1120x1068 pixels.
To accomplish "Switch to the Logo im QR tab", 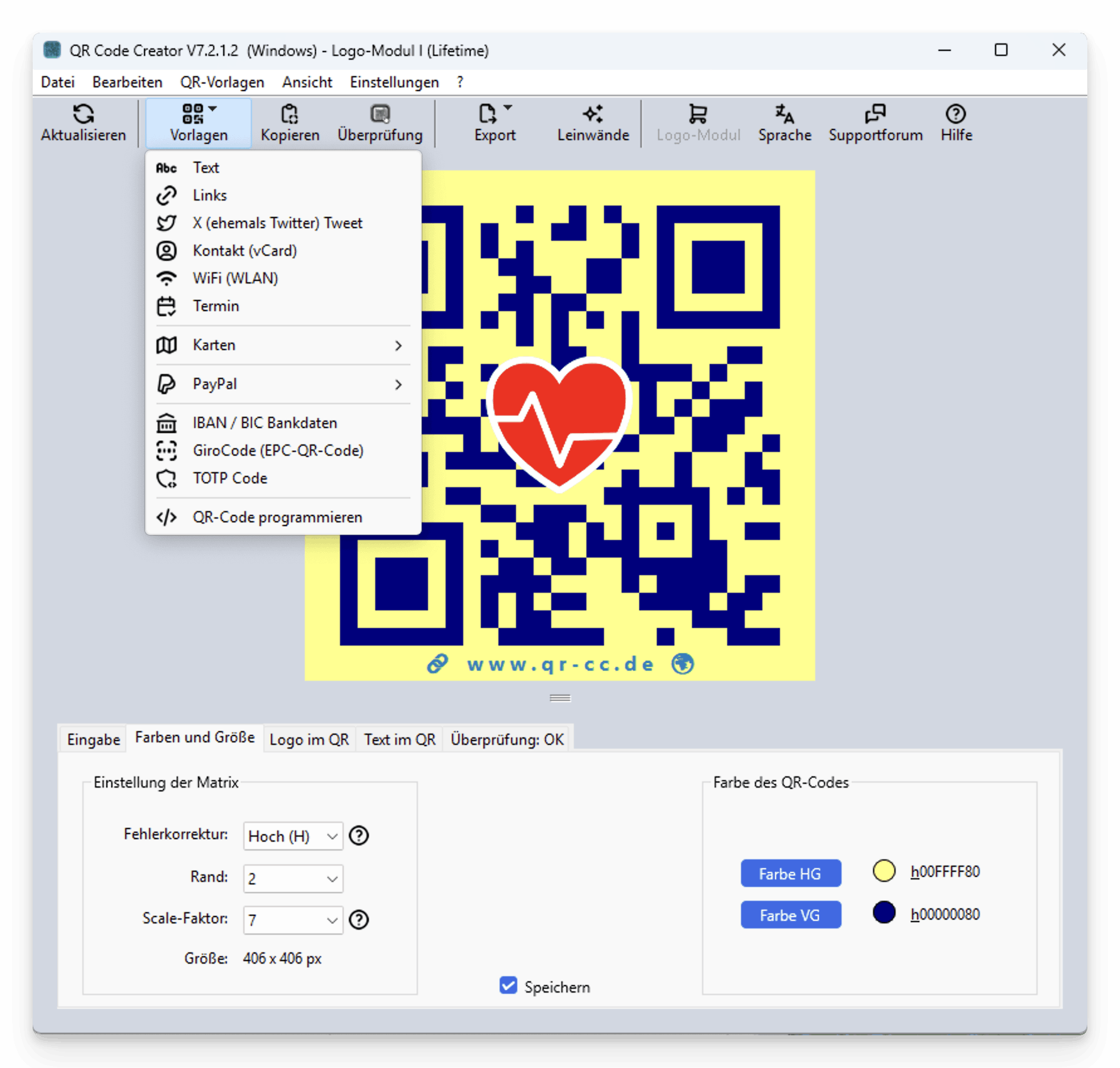I will coord(309,739).
